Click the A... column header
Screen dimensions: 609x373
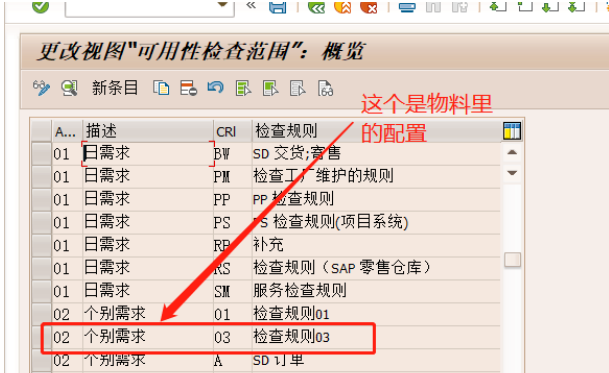67,131
